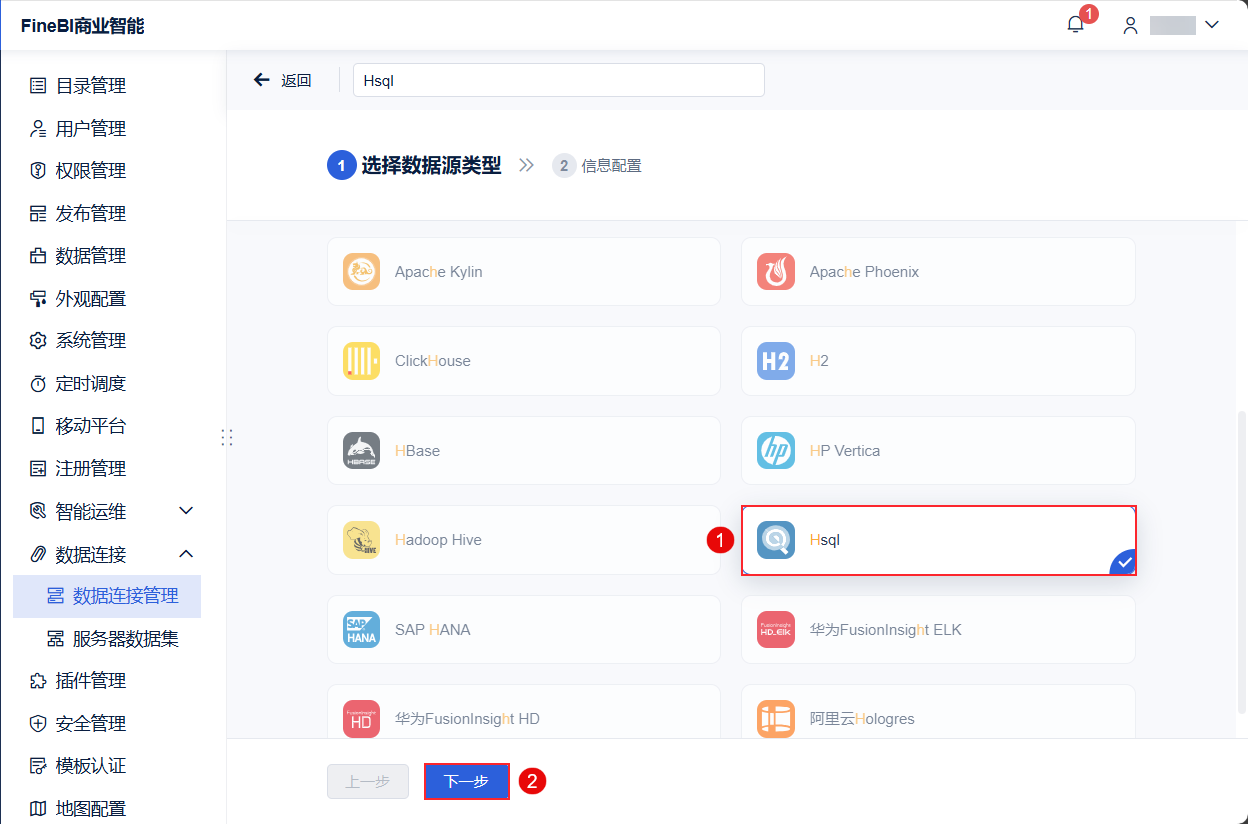
Task: Click the user avatar icon
Action: pyautogui.click(x=1130, y=26)
